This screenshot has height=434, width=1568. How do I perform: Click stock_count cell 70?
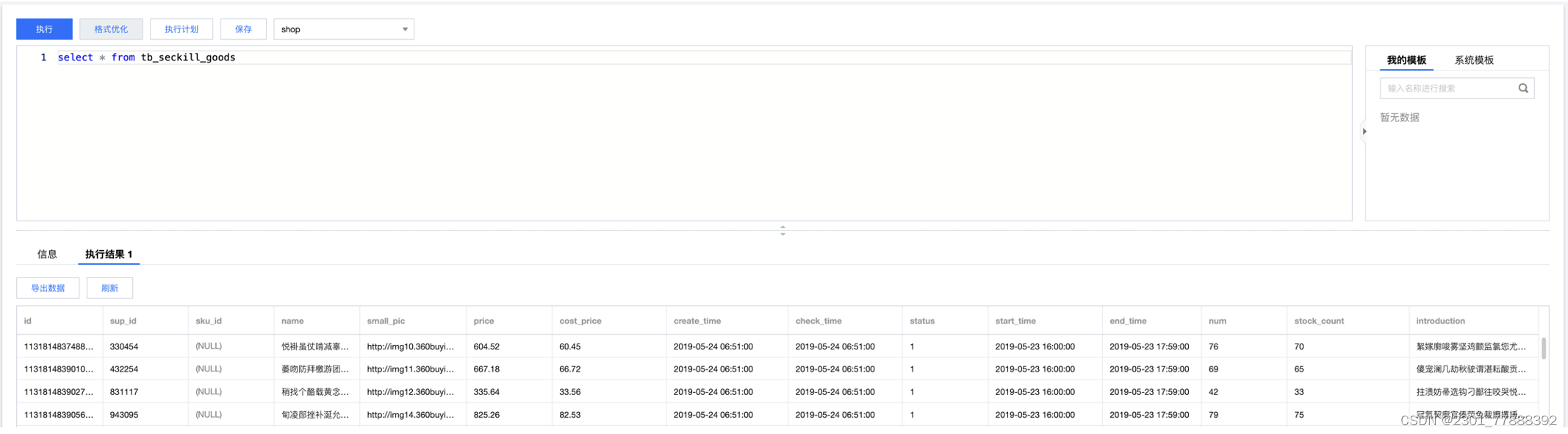click(x=1348, y=346)
